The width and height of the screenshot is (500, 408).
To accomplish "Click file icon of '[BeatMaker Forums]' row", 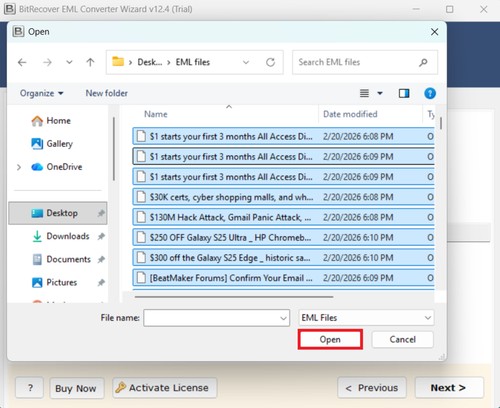I will (x=141, y=278).
